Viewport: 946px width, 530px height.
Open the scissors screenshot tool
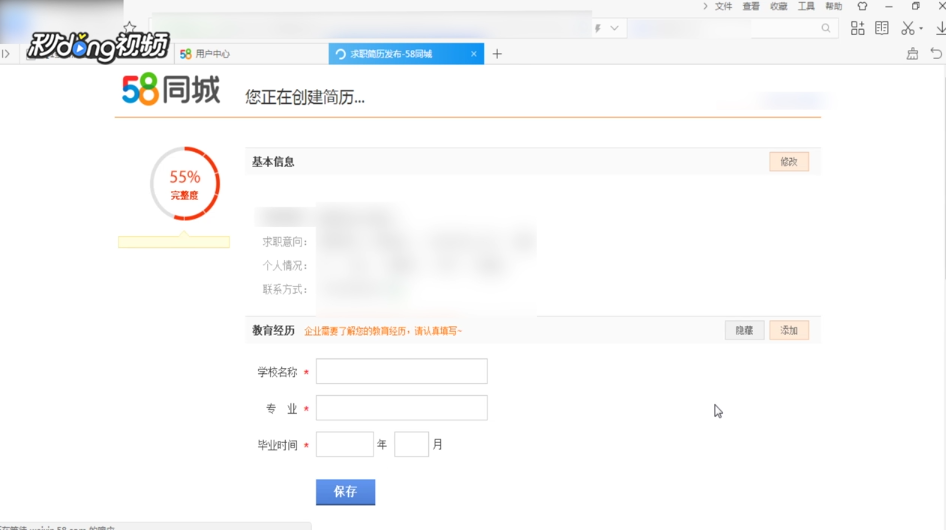907,28
